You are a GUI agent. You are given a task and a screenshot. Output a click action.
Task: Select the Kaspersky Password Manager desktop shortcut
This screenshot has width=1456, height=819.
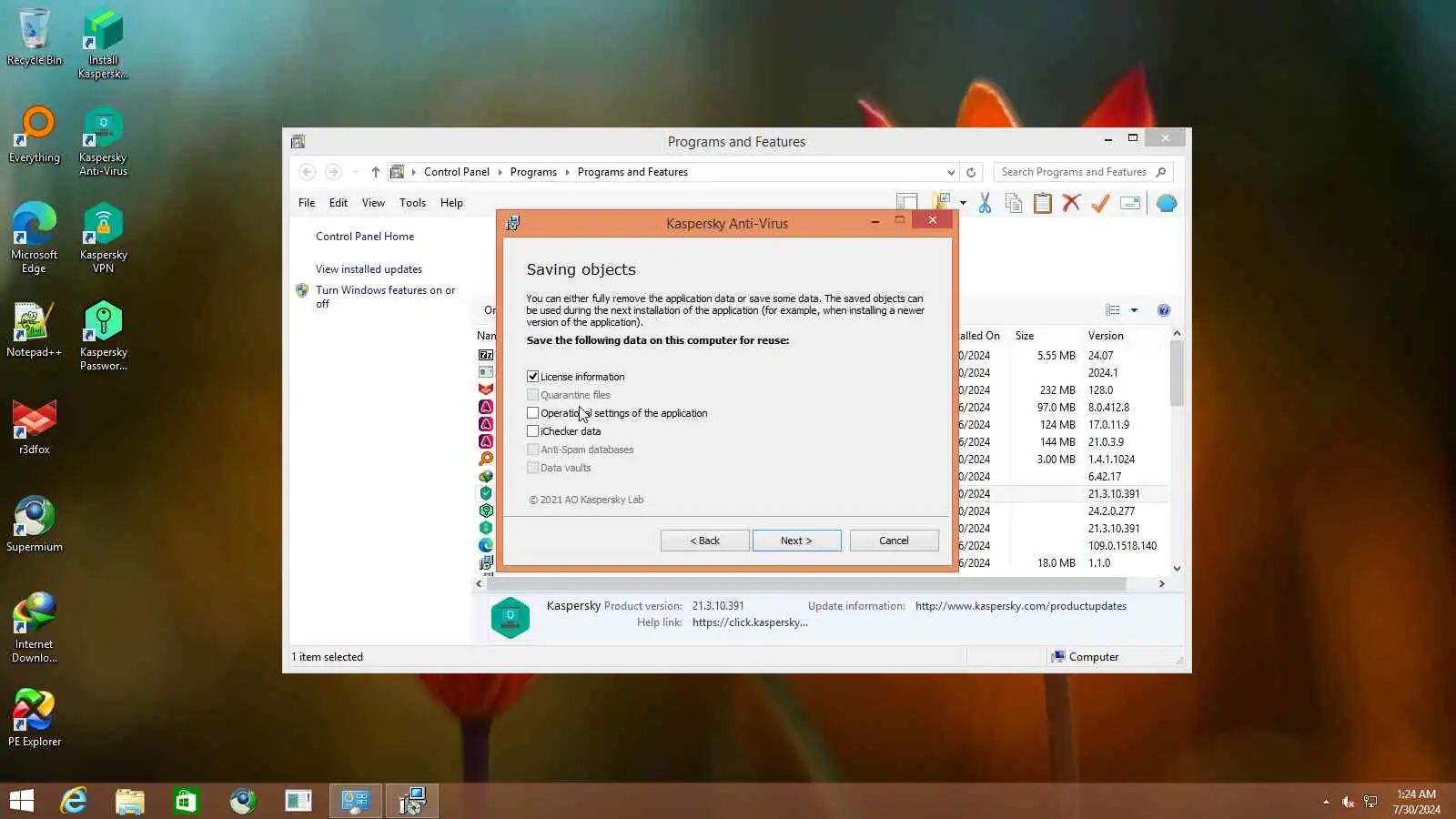[x=103, y=336]
